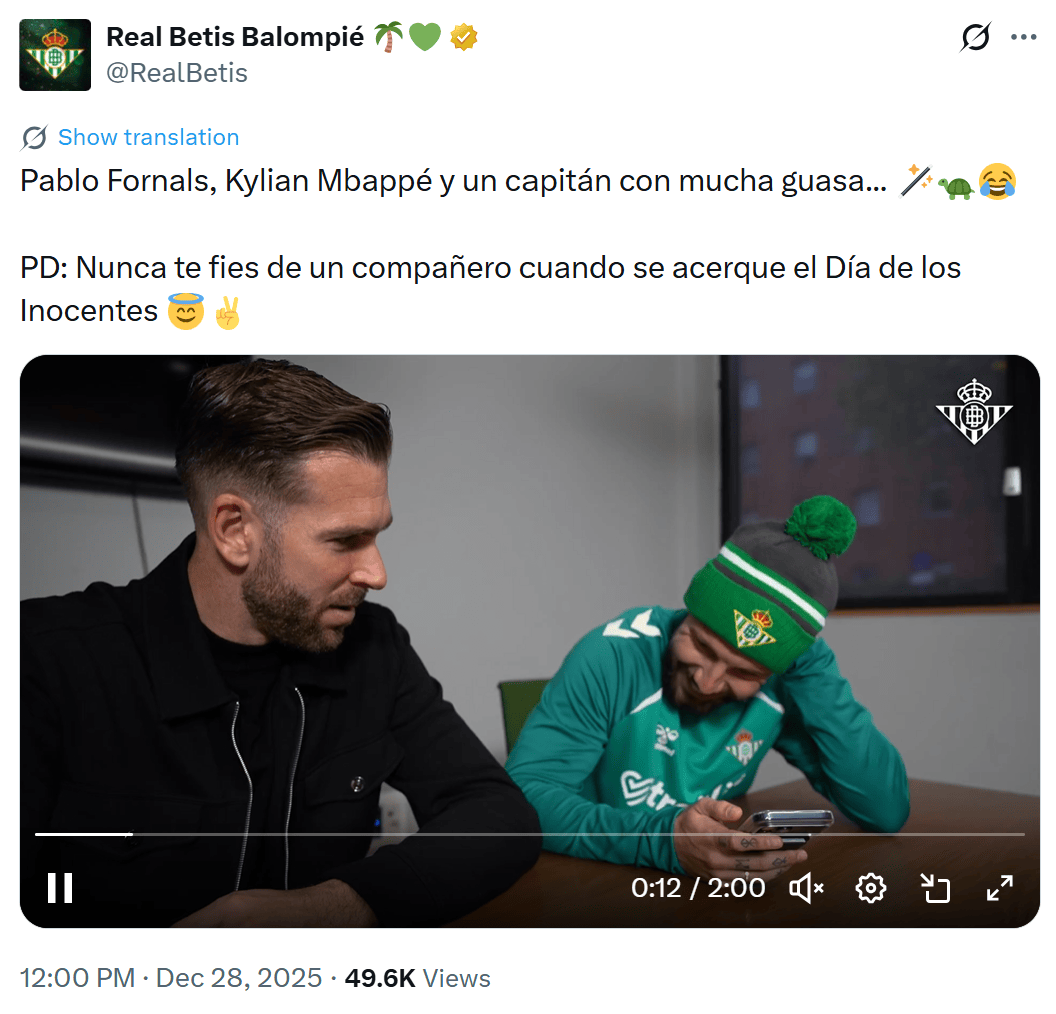The height and width of the screenshot is (1014, 1056).
Task: Click the 0:12 / 2:00 time display
Action: pos(698,888)
